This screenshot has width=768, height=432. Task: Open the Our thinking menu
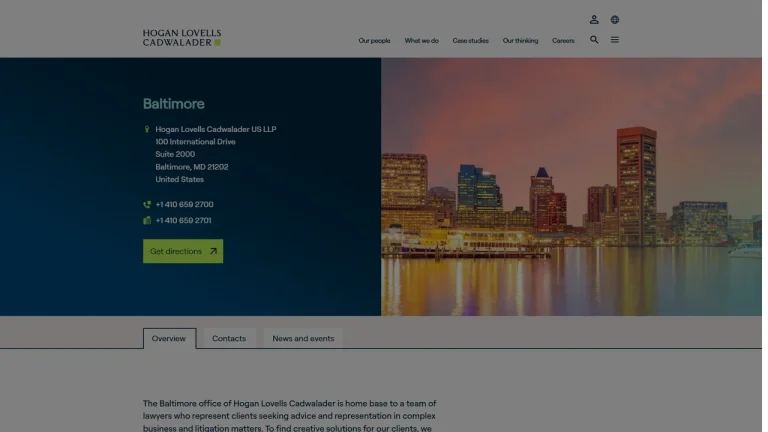coord(520,41)
